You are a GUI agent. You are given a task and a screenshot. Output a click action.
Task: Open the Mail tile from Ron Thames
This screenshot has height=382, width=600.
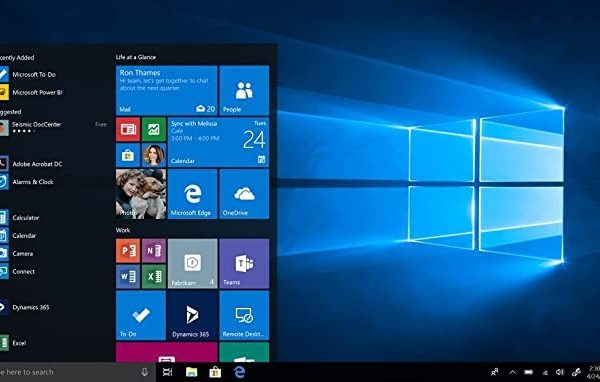(x=166, y=90)
